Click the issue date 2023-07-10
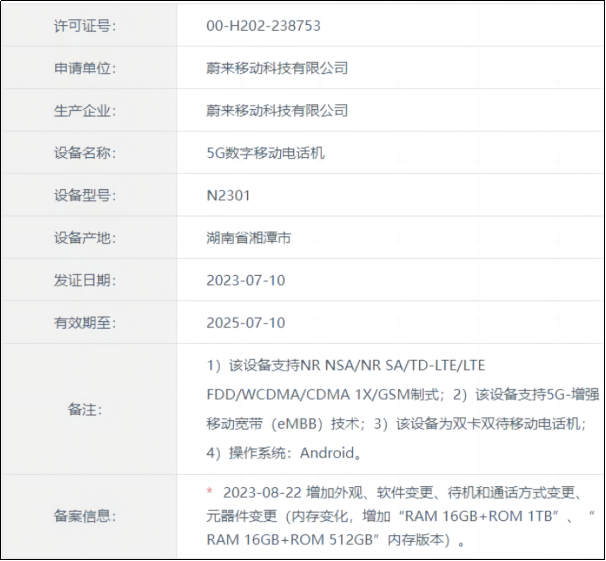 point(246,280)
